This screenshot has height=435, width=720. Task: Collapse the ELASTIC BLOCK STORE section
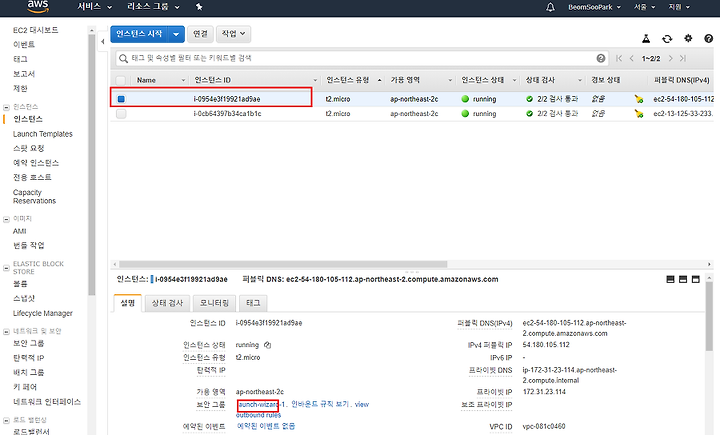coord(6,268)
